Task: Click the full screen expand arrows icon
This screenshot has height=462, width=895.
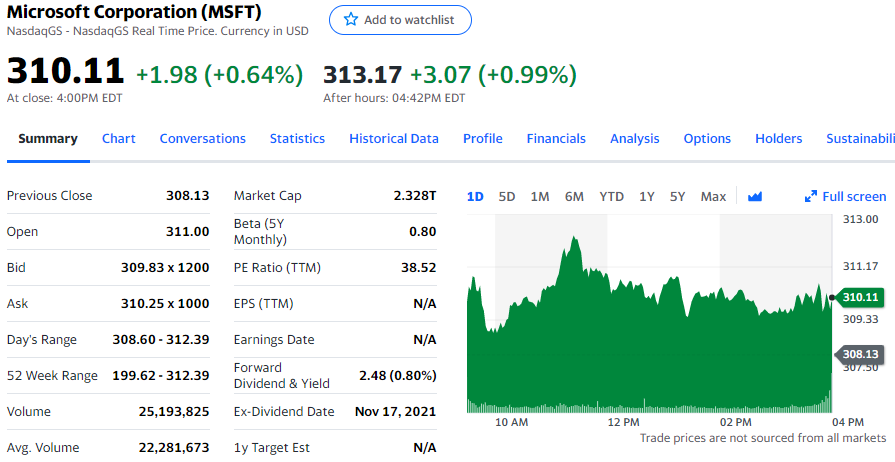Action: pyautogui.click(x=811, y=197)
